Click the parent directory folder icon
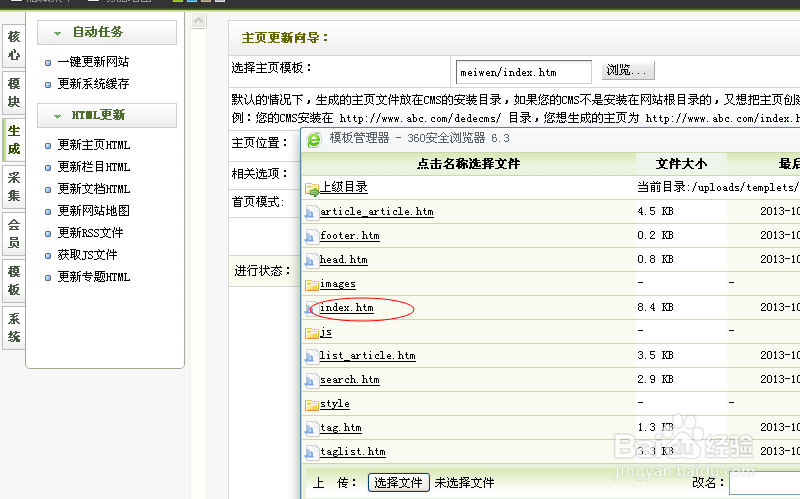800x499 pixels. pyautogui.click(x=312, y=189)
